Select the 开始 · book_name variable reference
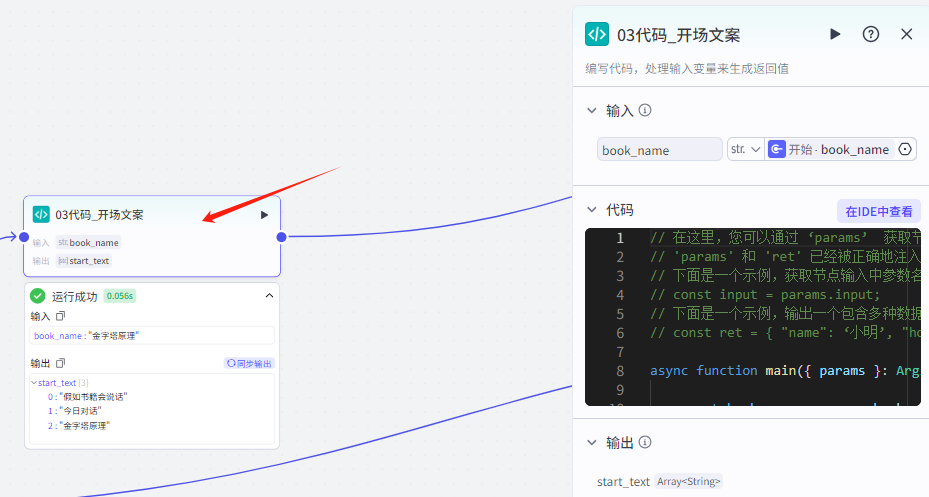The width and height of the screenshot is (929, 497). (x=829, y=149)
